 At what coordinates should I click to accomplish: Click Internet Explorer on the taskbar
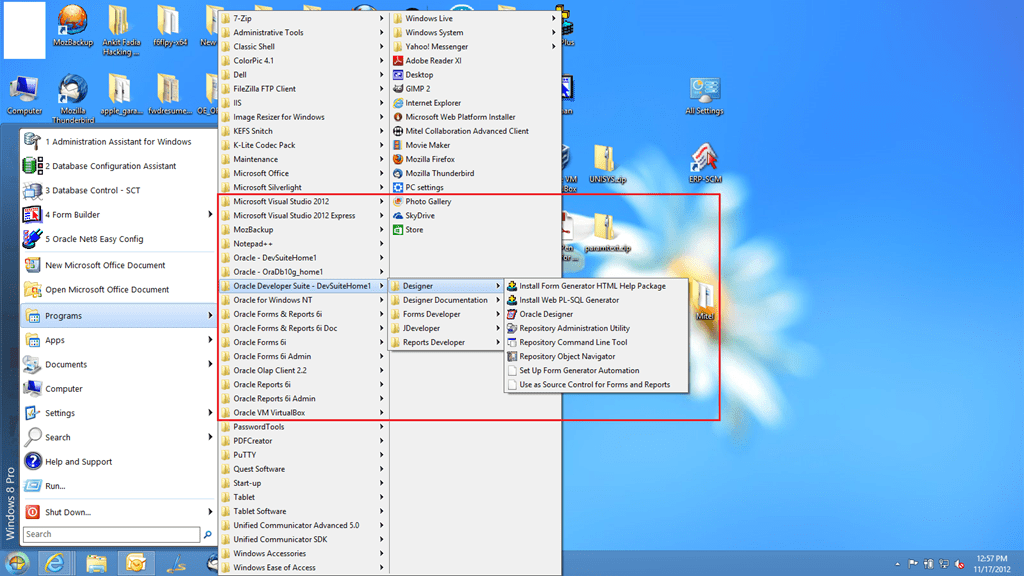[54, 563]
